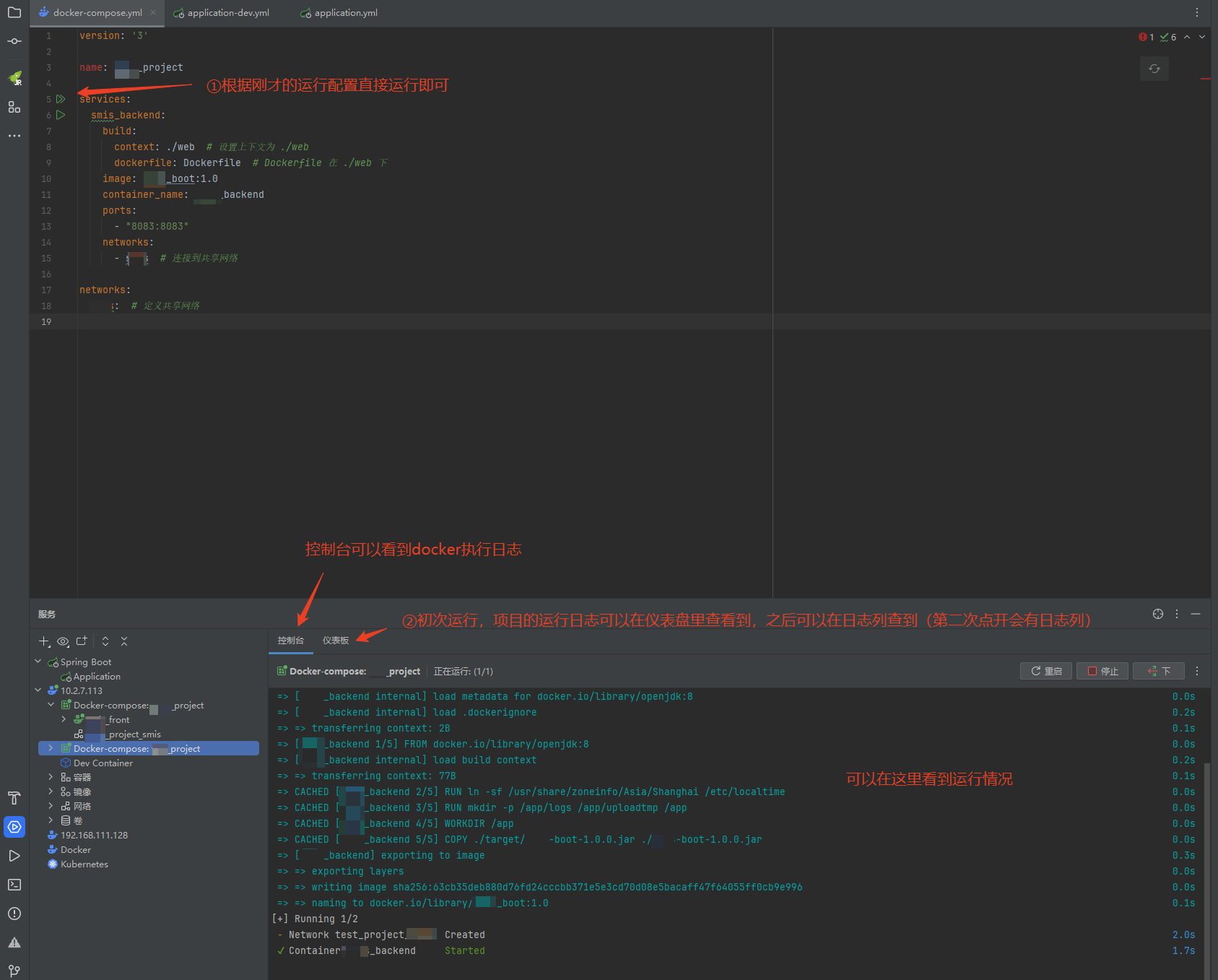This screenshot has width=1218, height=980.
Task: Switch to the application-dev.yml tab
Action: [x=227, y=13]
